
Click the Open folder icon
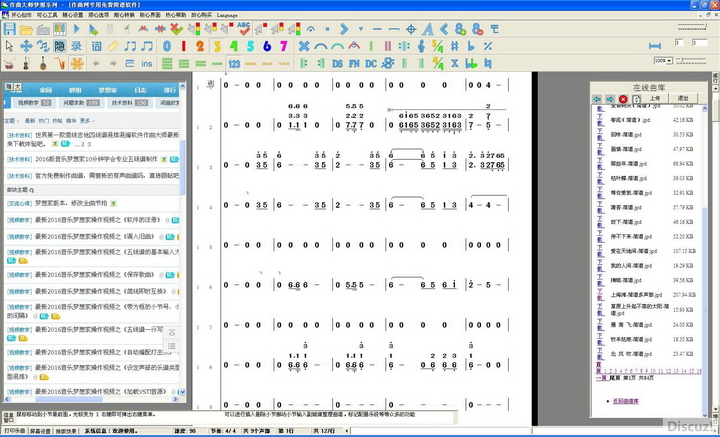tap(26, 29)
